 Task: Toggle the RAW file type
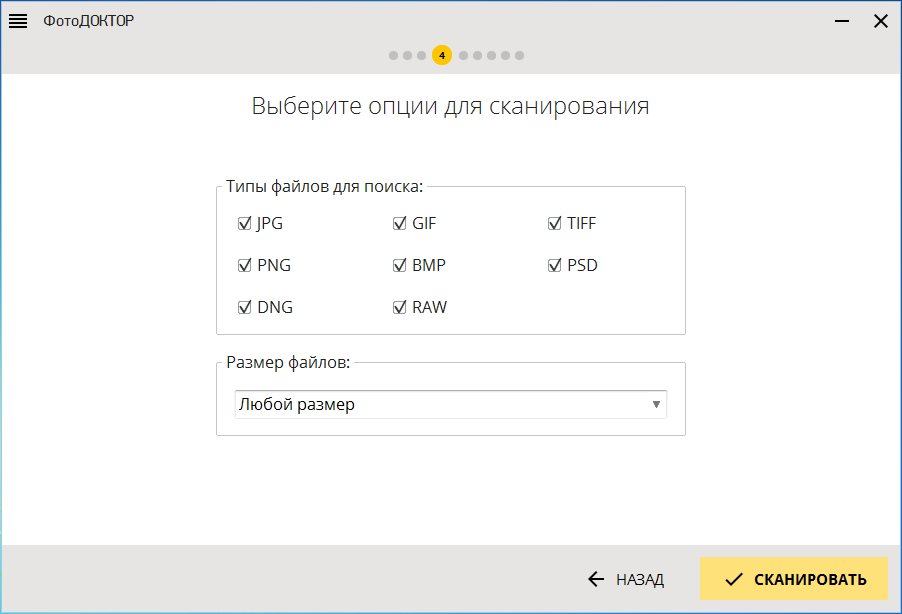tap(400, 308)
